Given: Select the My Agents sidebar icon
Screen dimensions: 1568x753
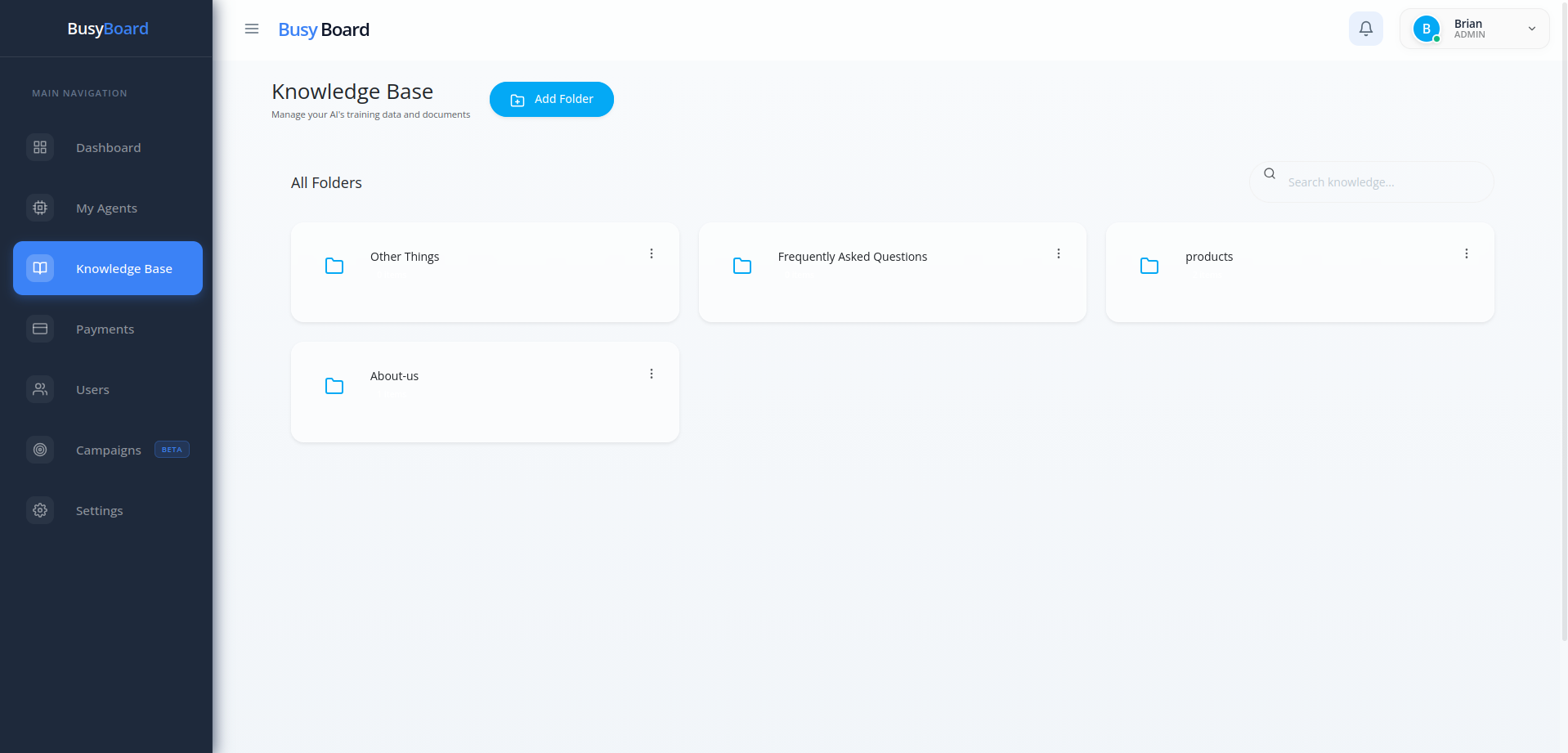Looking at the screenshot, I should [39, 208].
